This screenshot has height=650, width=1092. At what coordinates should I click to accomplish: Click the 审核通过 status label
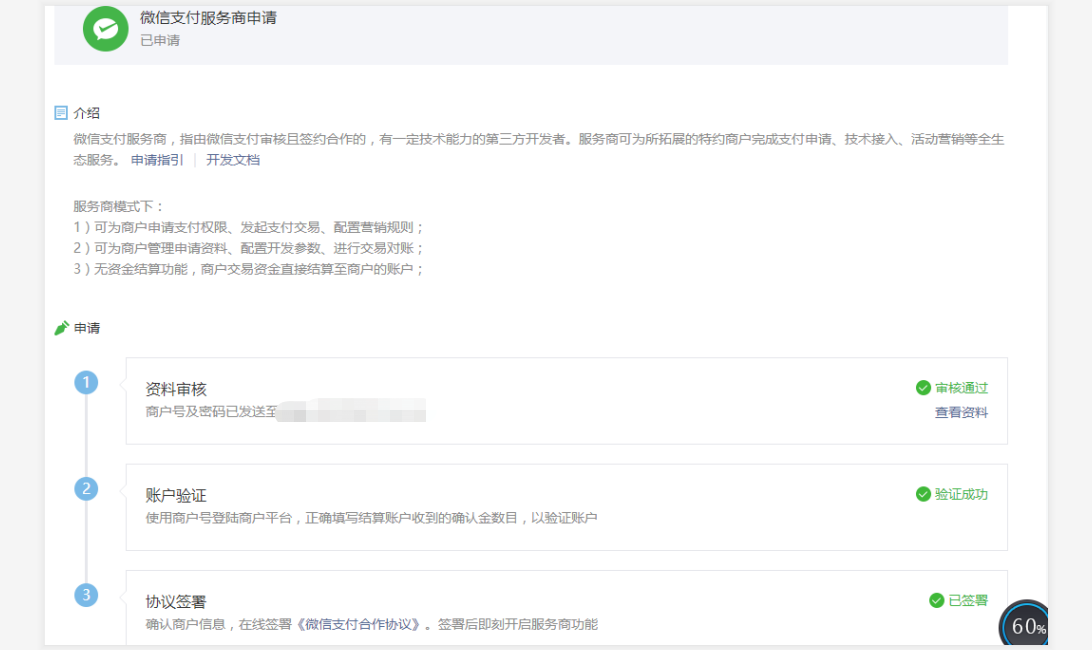coord(961,388)
